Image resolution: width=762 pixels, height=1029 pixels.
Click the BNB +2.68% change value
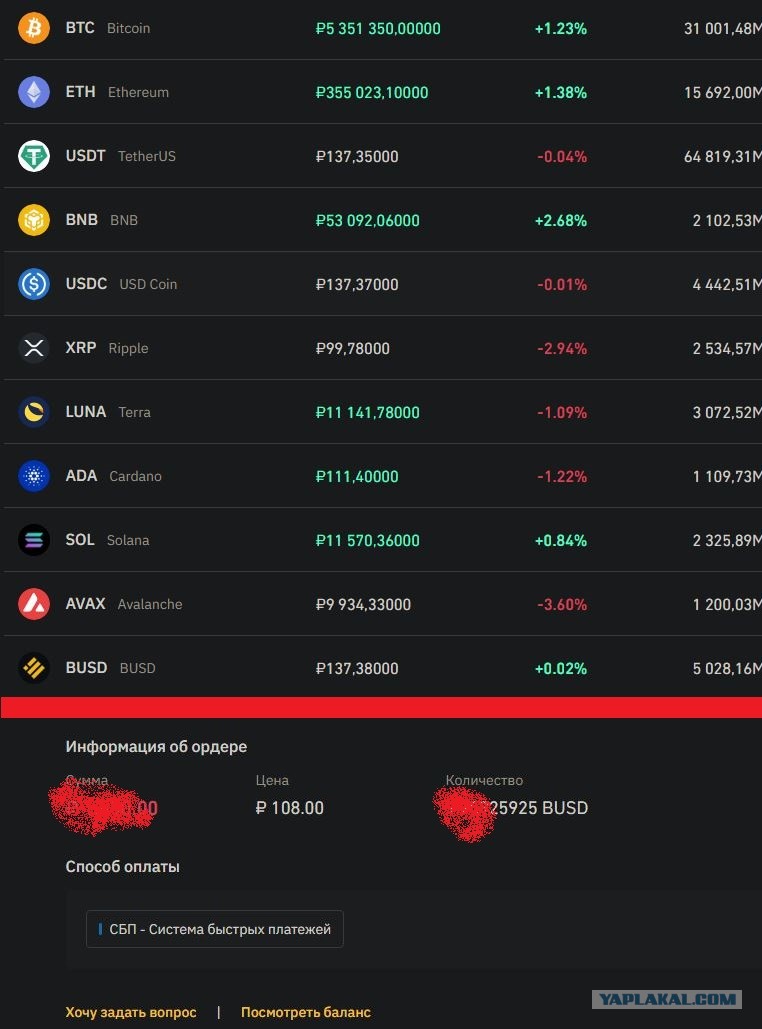tap(561, 220)
